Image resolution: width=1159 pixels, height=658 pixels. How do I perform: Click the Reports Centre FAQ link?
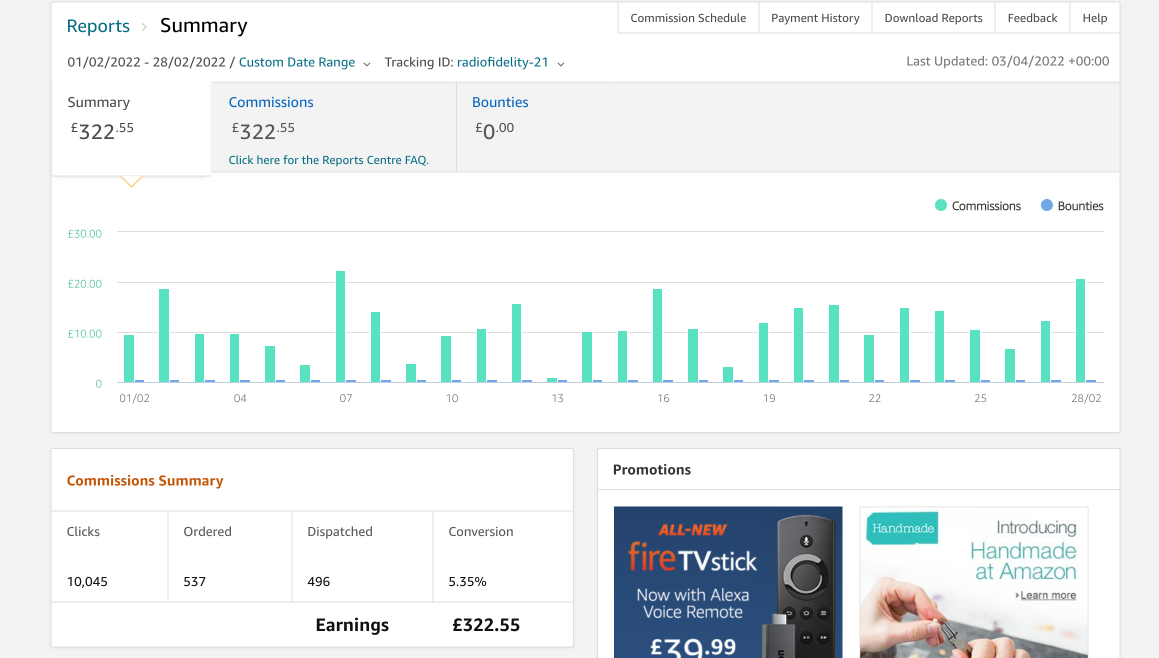[x=328, y=160]
